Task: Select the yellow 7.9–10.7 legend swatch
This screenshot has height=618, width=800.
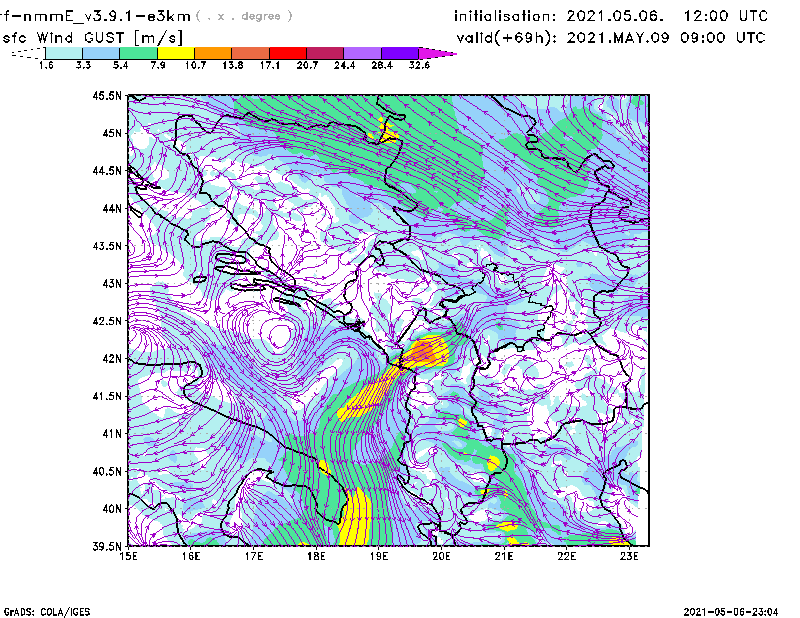Action: (176, 53)
